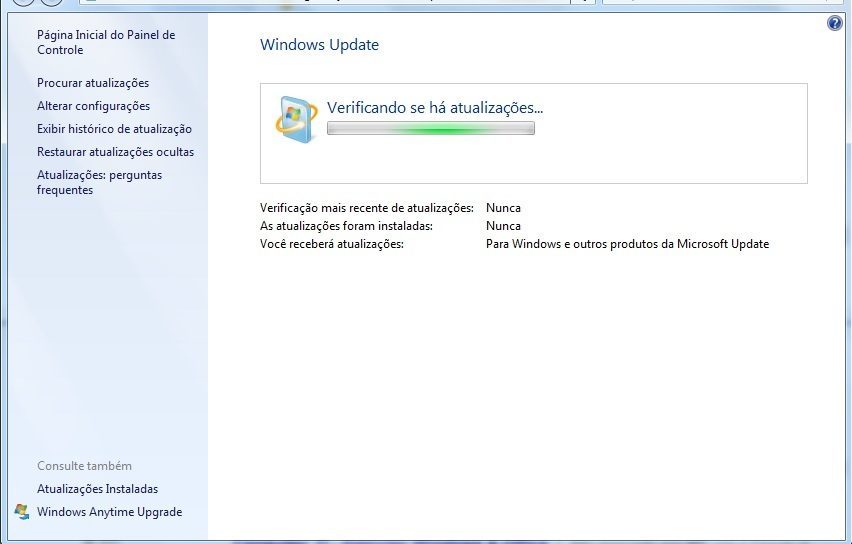Image resolution: width=852 pixels, height=544 pixels.
Task: Open Atualizações: perguntas frequentes
Action: pyautogui.click(x=99, y=183)
